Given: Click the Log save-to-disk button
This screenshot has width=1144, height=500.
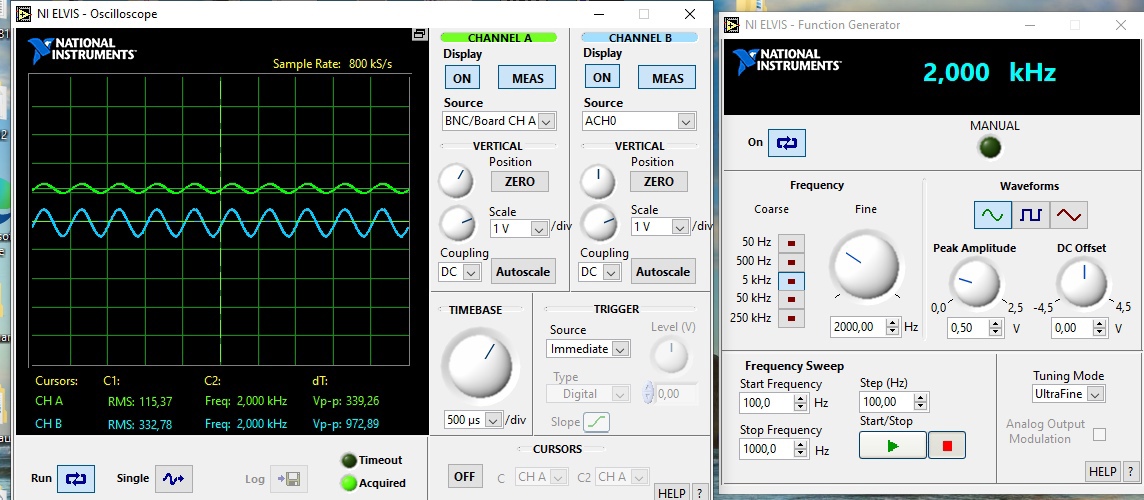Looking at the screenshot, I should [x=289, y=479].
